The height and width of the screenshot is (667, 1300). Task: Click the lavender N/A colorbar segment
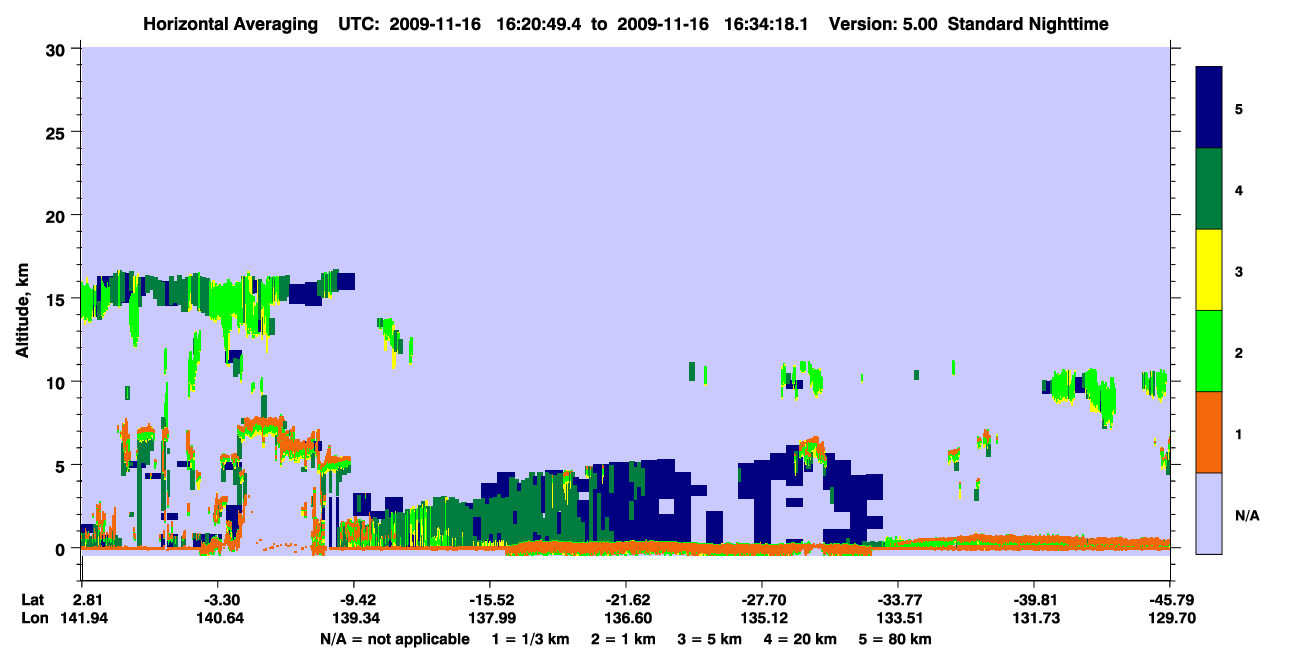coord(1209,512)
